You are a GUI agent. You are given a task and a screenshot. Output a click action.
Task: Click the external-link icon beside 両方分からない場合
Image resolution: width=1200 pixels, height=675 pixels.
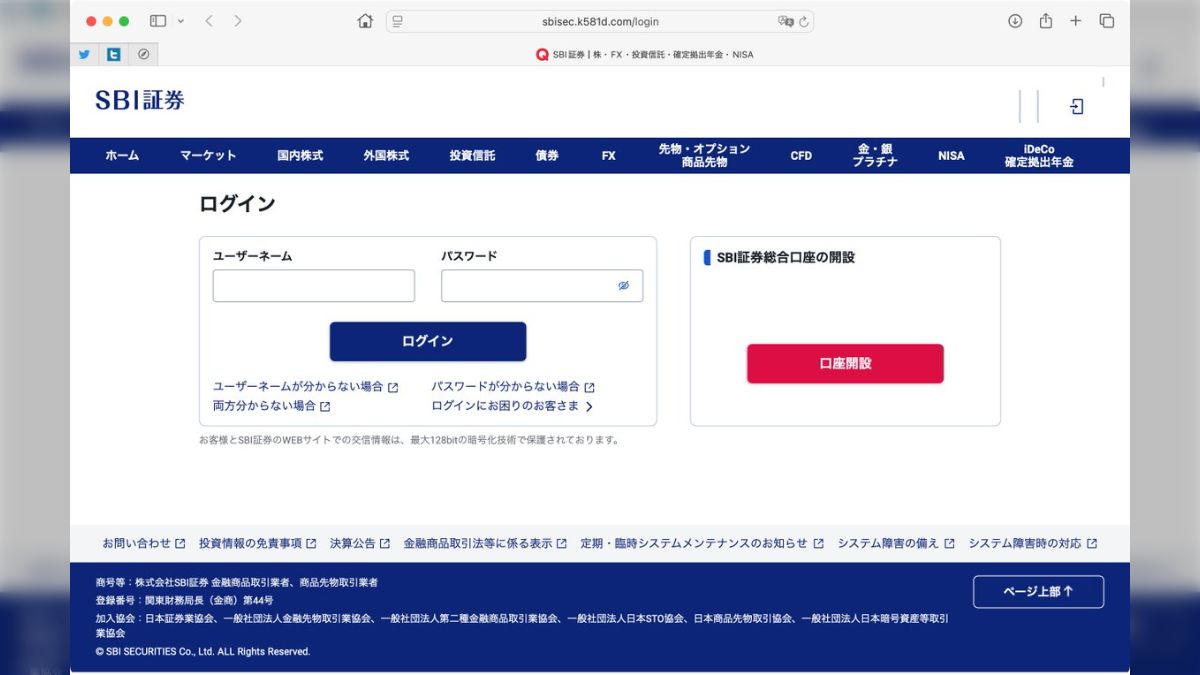[x=325, y=407]
